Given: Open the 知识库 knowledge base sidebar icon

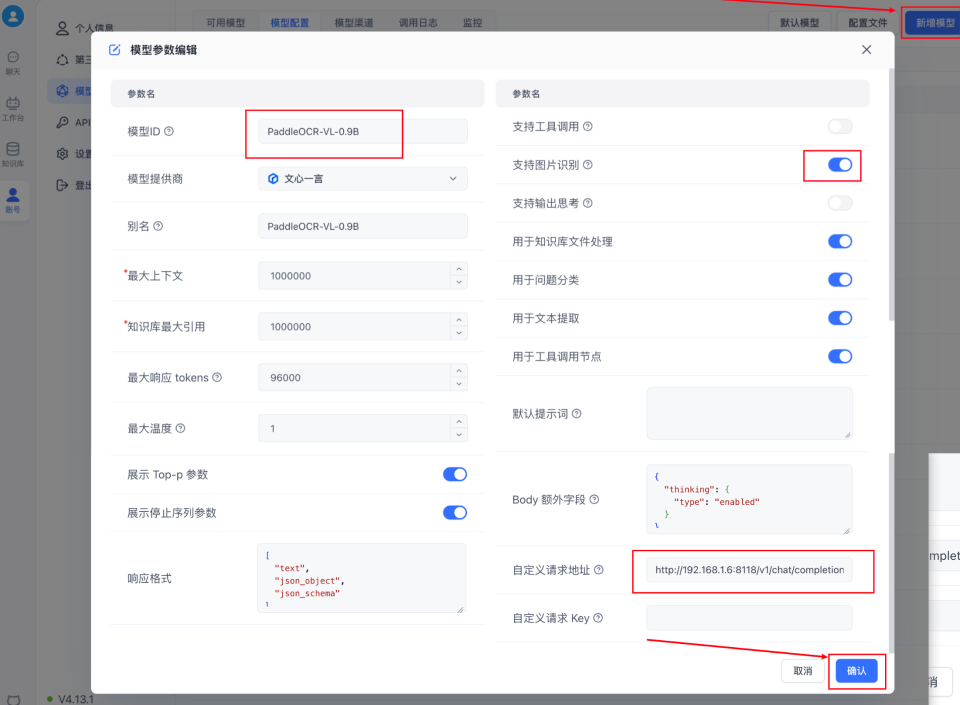Looking at the screenshot, I should [12, 150].
